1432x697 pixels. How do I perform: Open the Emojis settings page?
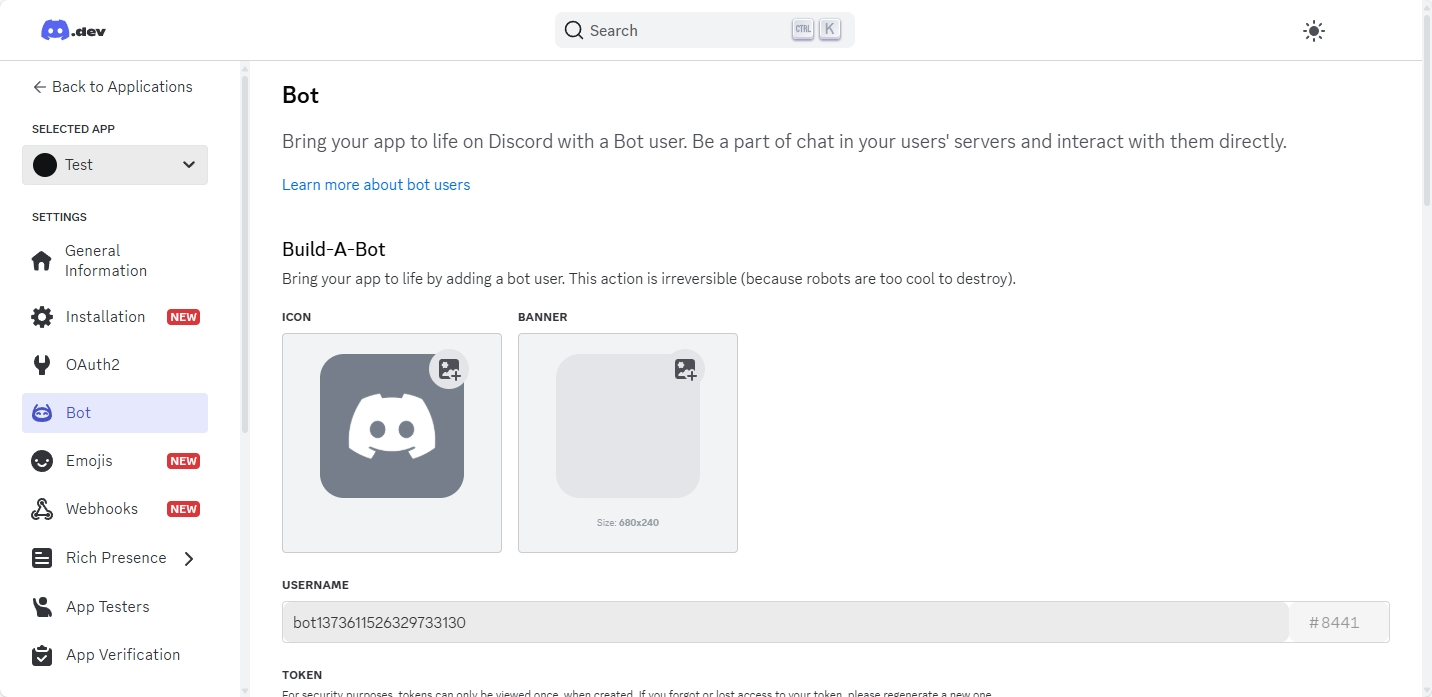coord(115,461)
